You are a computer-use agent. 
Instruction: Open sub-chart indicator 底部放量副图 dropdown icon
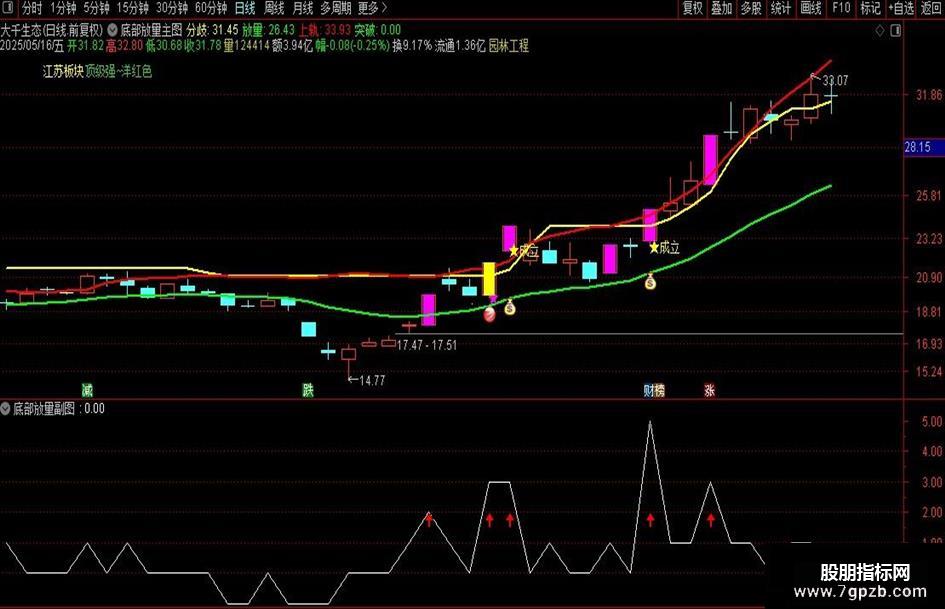click(5, 409)
